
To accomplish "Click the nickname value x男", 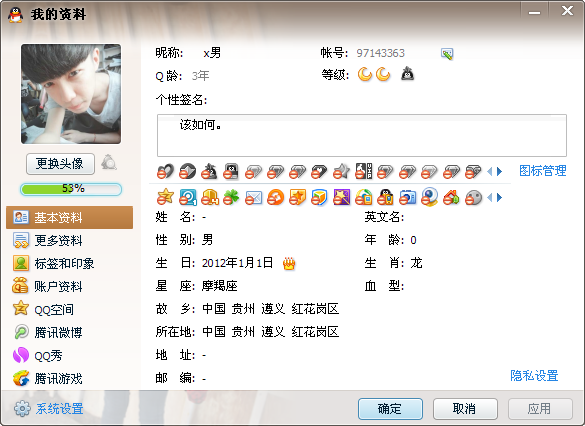I will point(212,53).
